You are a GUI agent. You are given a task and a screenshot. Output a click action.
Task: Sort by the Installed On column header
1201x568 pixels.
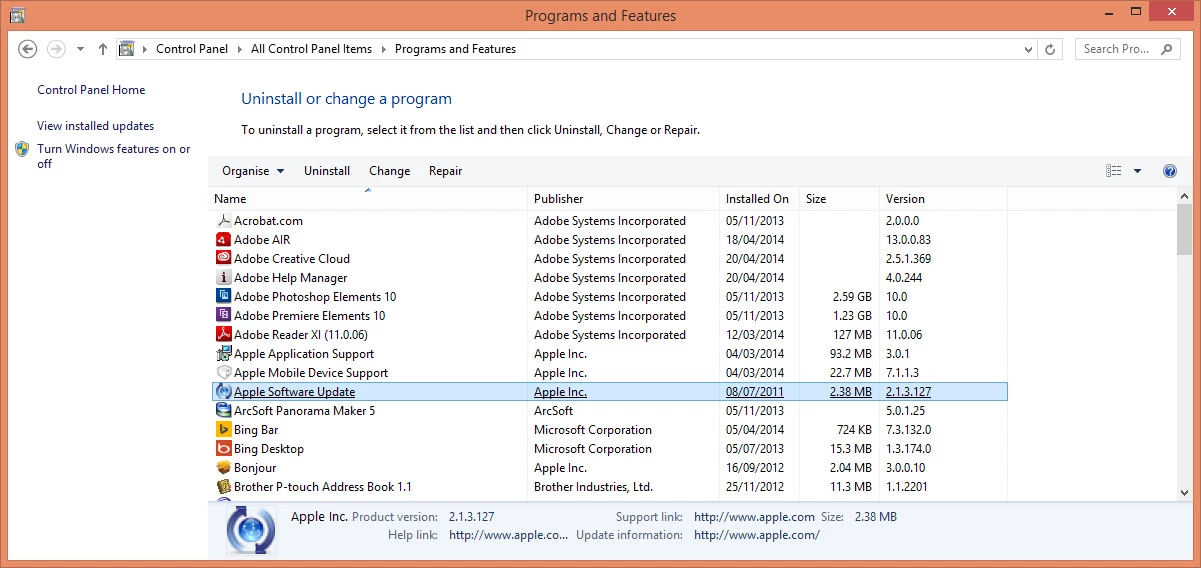(x=760, y=199)
